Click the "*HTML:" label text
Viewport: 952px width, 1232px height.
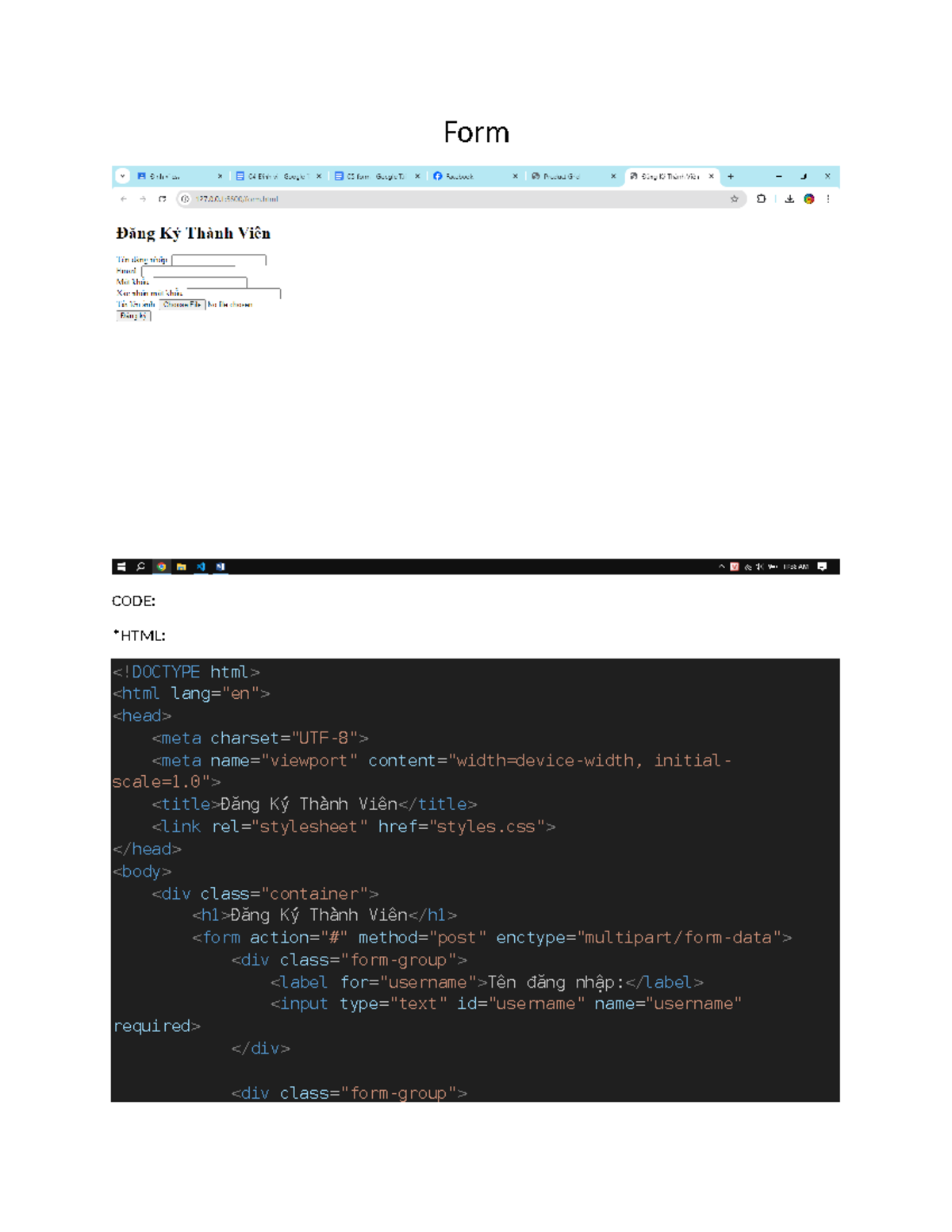tap(139, 635)
